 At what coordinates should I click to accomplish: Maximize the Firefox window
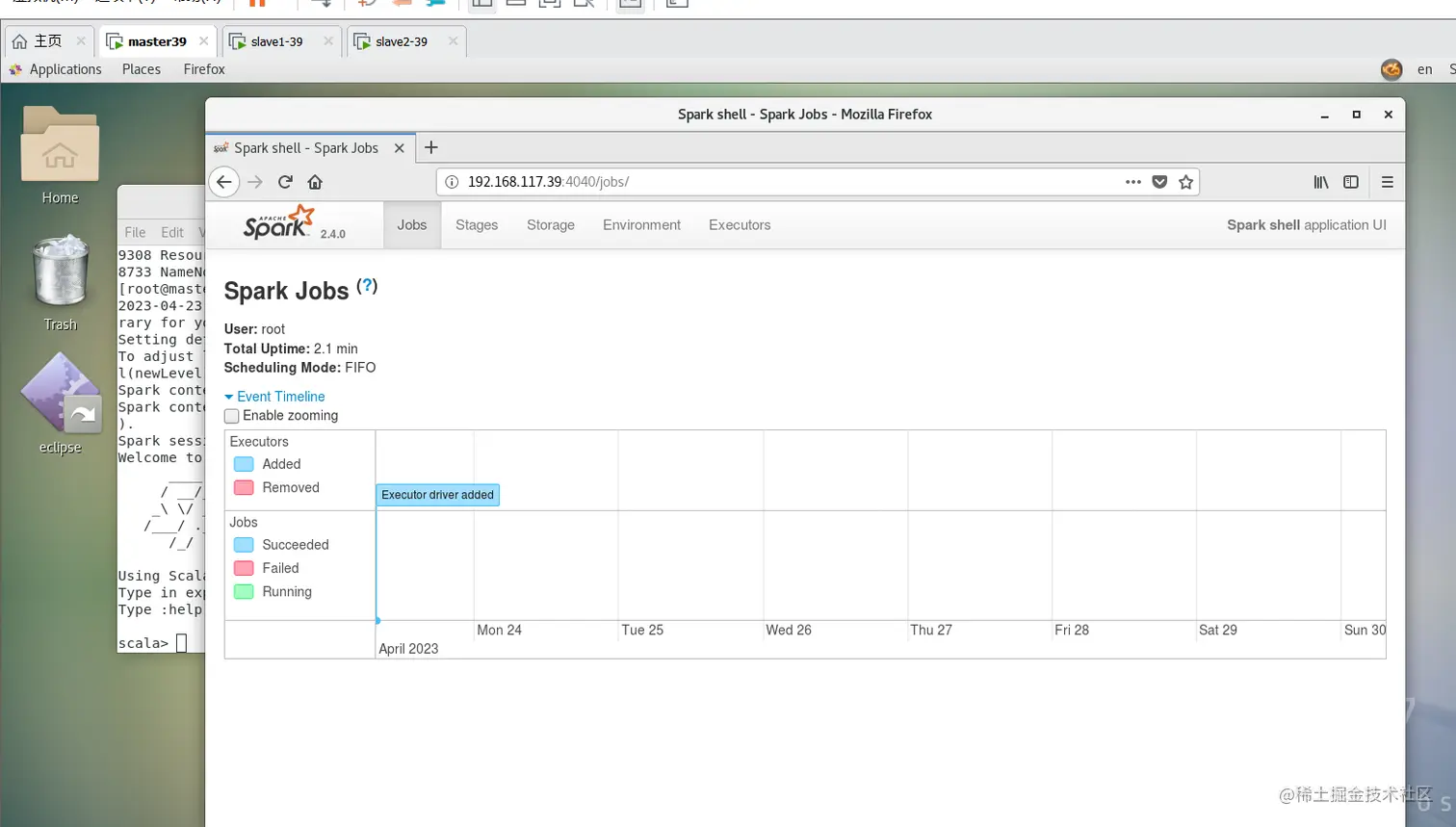[x=1357, y=115]
